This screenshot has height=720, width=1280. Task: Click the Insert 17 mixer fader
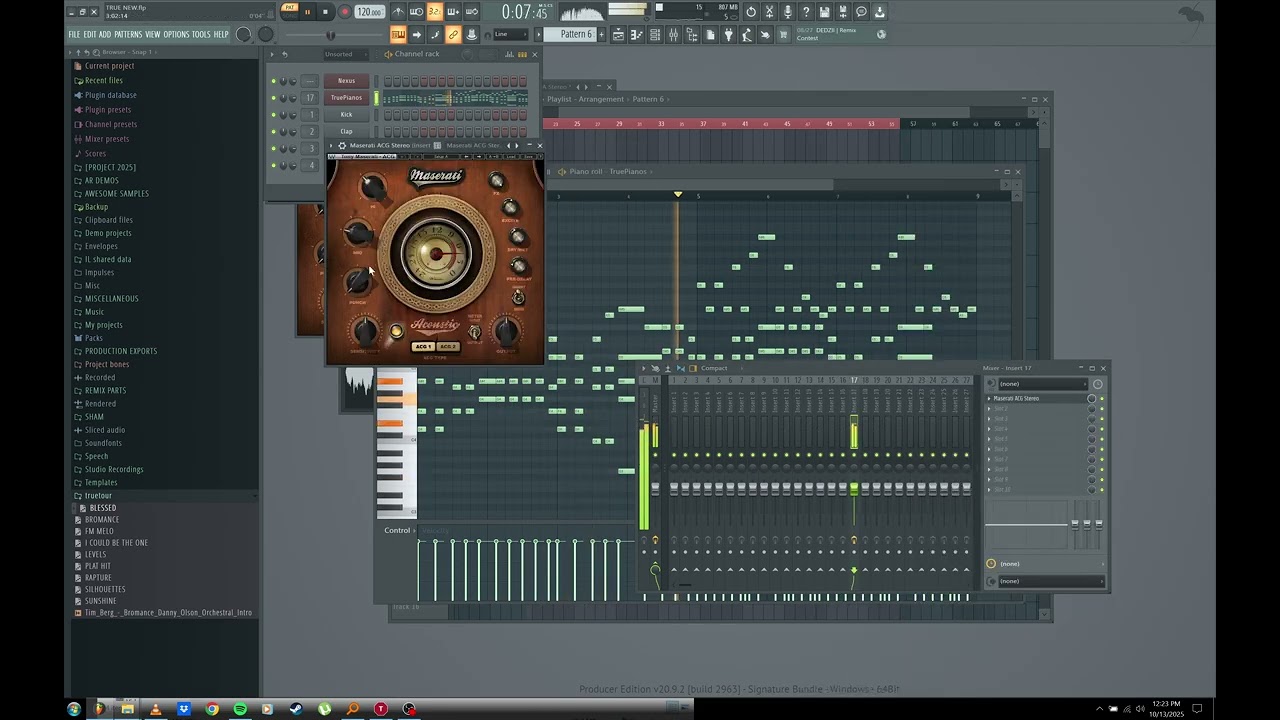pyautogui.click(x=854, y=488)
